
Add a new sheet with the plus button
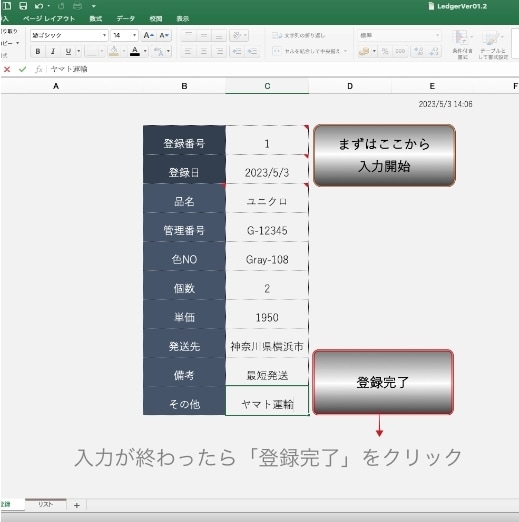(x=77, y=505)
